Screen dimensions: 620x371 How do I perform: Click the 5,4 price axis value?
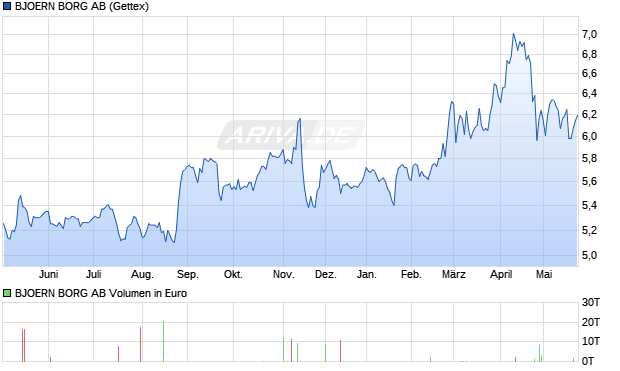589,205
